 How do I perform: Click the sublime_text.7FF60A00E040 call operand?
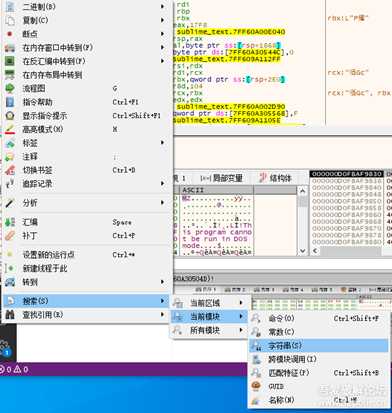pyautogui.click(x=231, y=32)
